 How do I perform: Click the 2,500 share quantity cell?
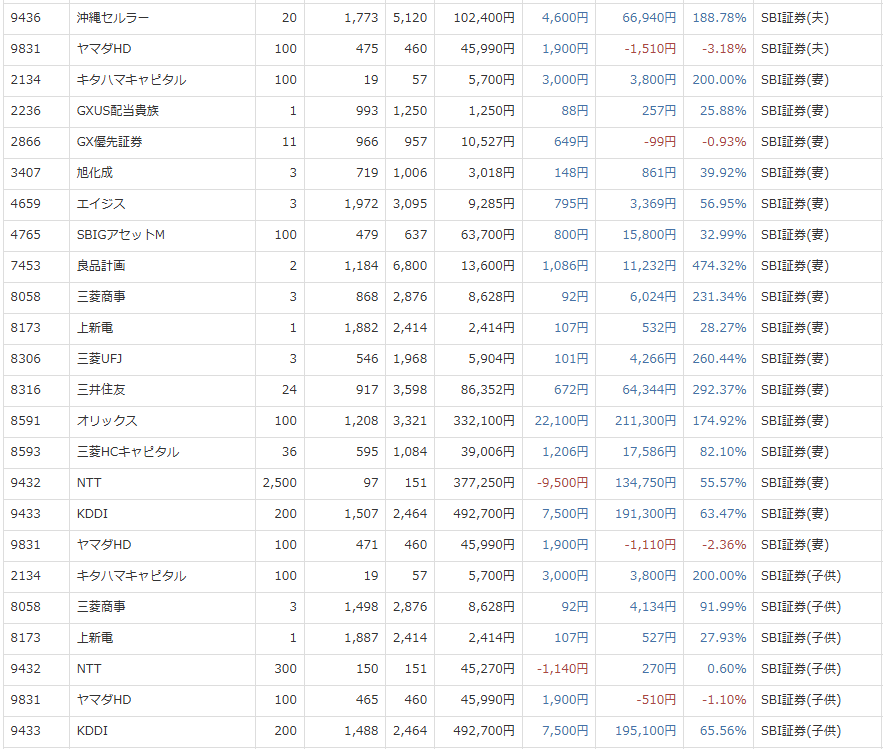279,483
